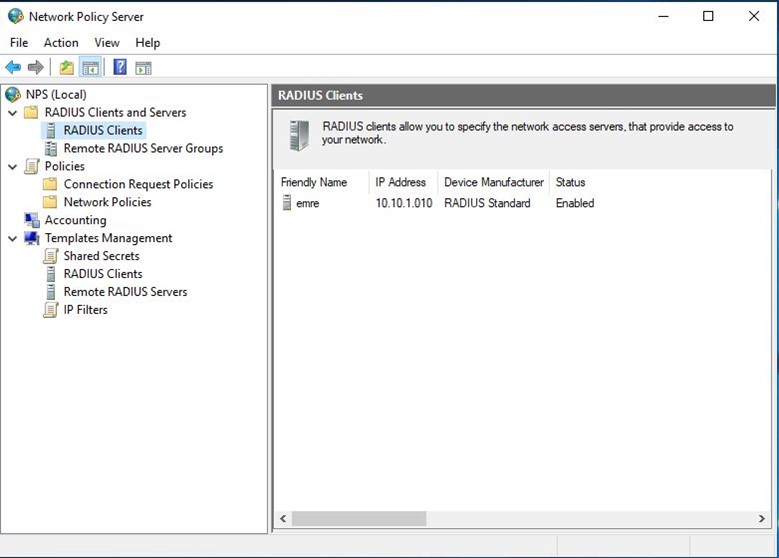Click the Forward arrow toolbar icon

[36, 67]
